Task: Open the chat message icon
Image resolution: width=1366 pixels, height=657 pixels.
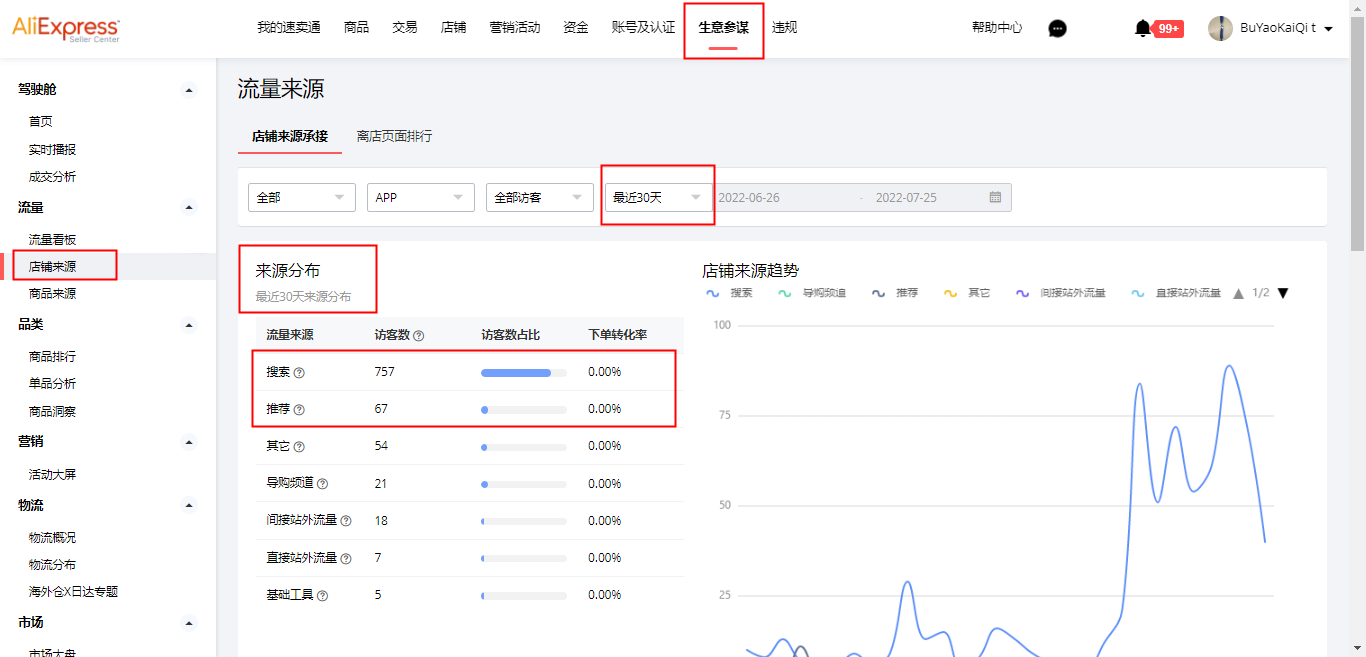Action: (1056, 29)
